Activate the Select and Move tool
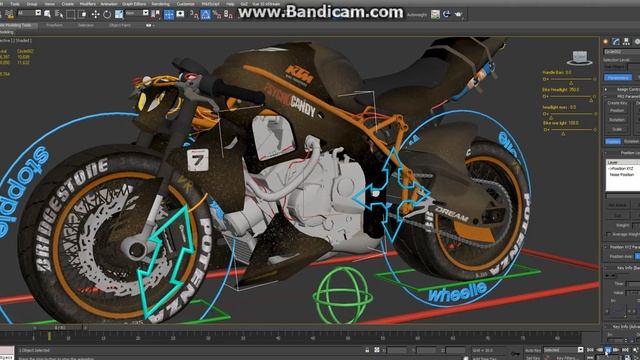Image resolution: width=640 pixels, height=360 pixels. point(95,15)
